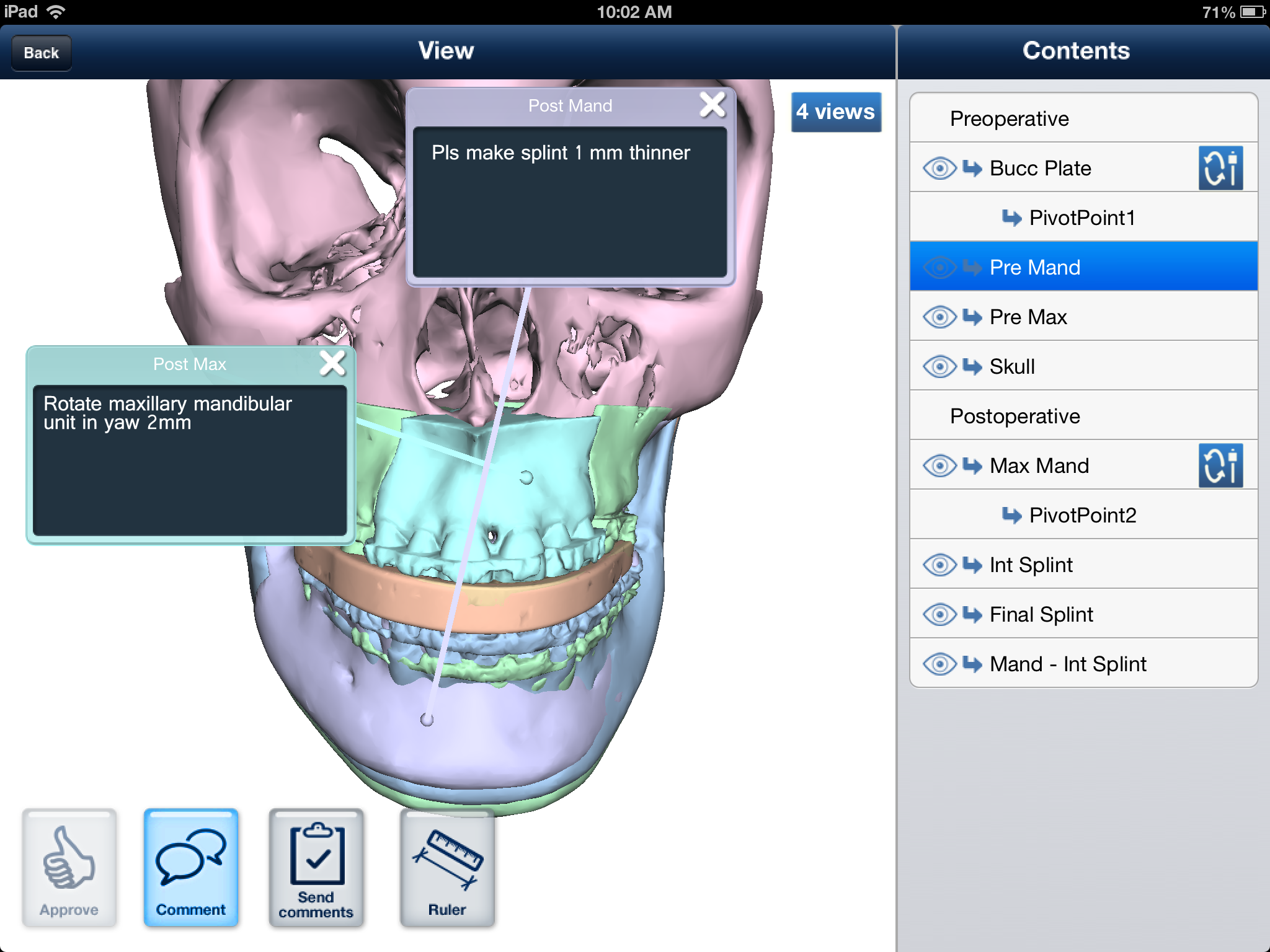Tap the arrow icon beside PivotPoint2
1270x952 pixels.
1011,515
